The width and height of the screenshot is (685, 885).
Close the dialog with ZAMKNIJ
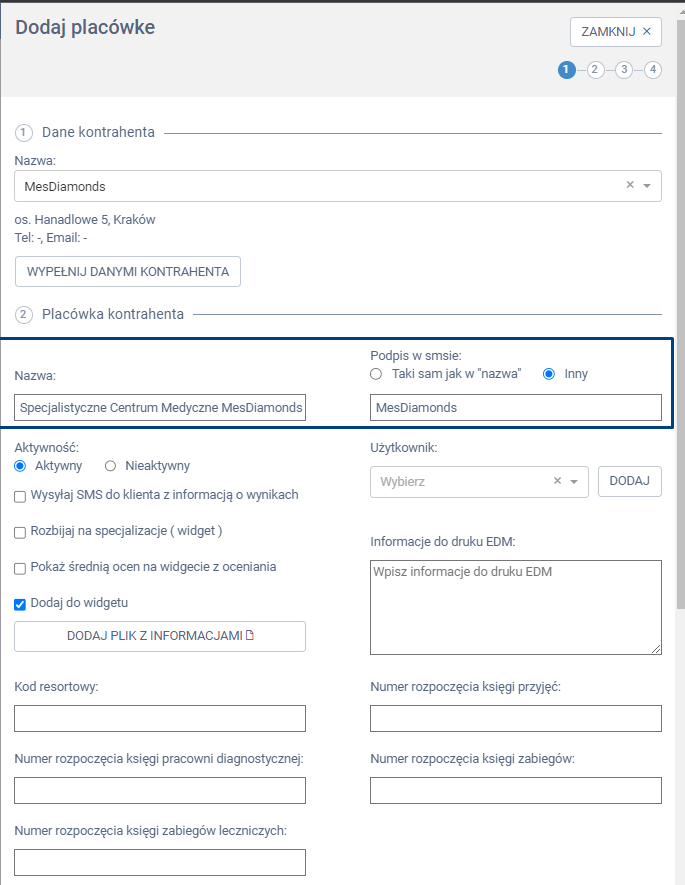[x=616, y=31]
